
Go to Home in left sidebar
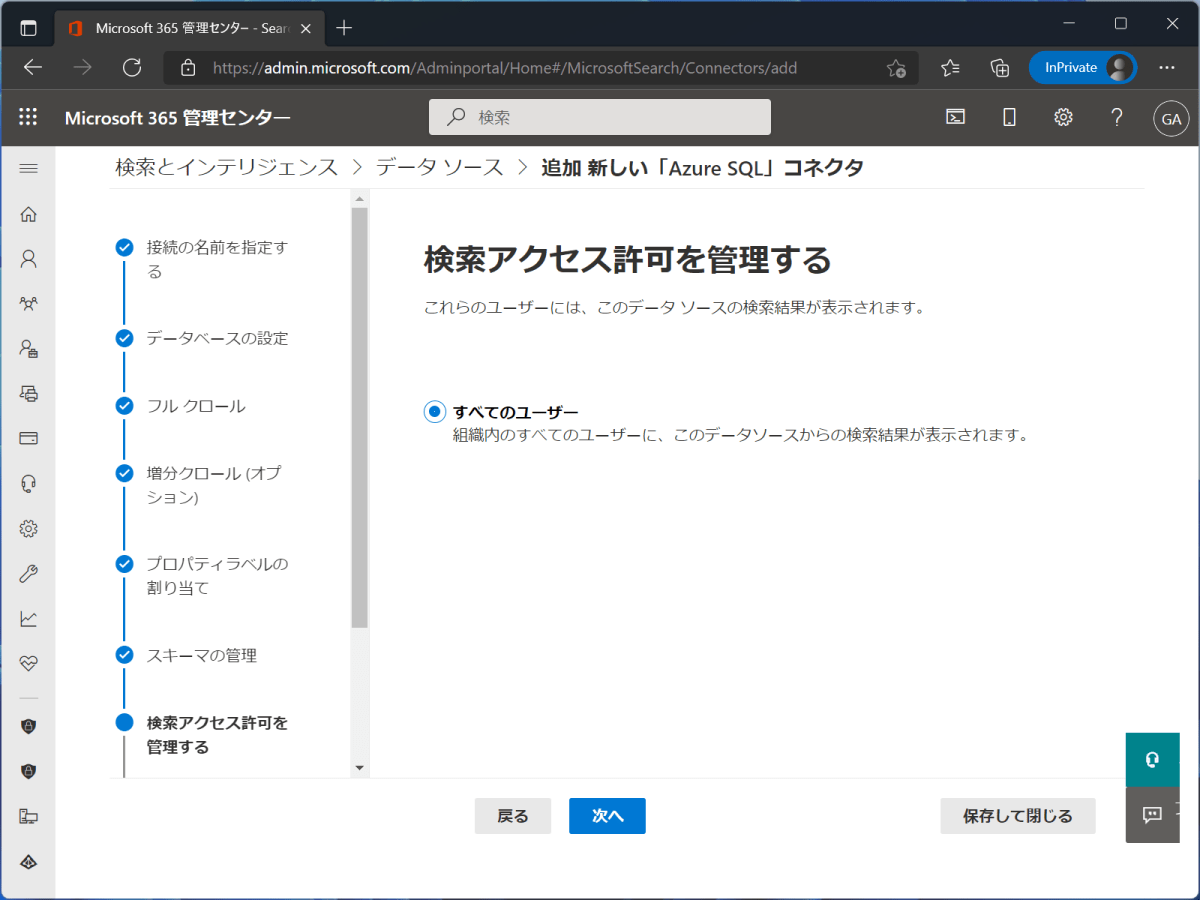click(28, 214)
